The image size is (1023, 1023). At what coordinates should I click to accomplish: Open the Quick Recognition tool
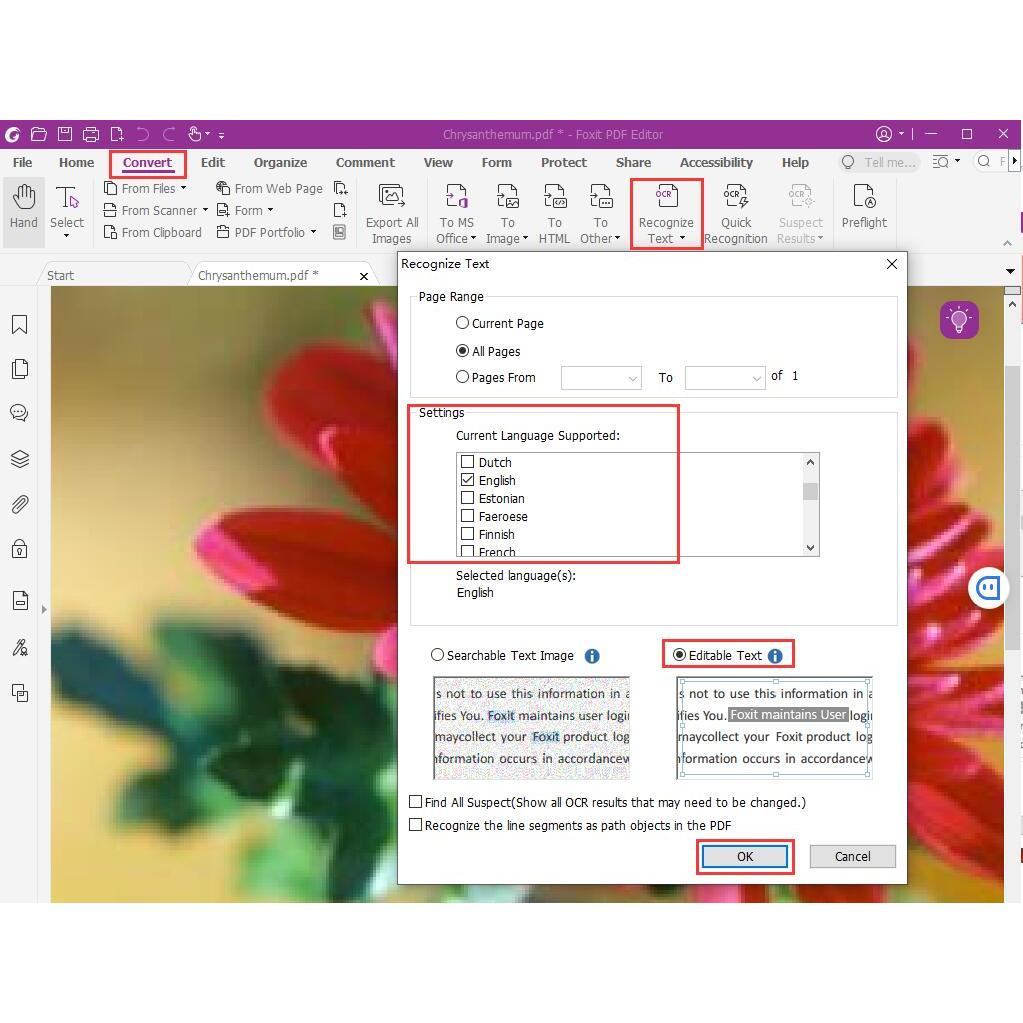735,213
